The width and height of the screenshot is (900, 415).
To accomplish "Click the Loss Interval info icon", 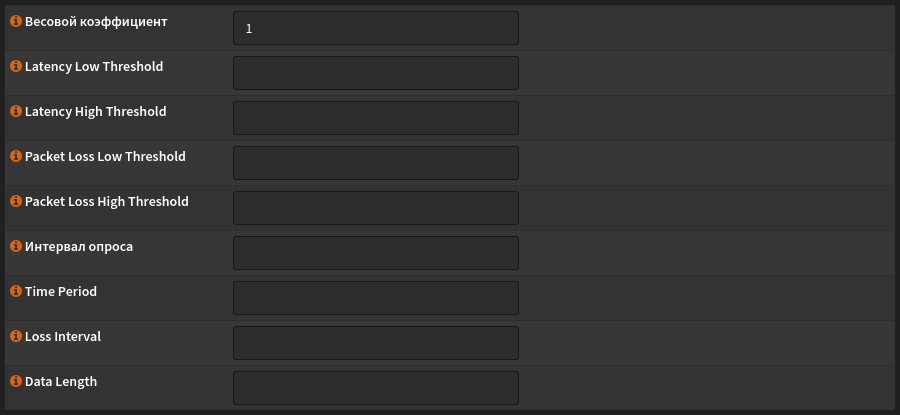I will pyautogui.click(x=16, y=336).
